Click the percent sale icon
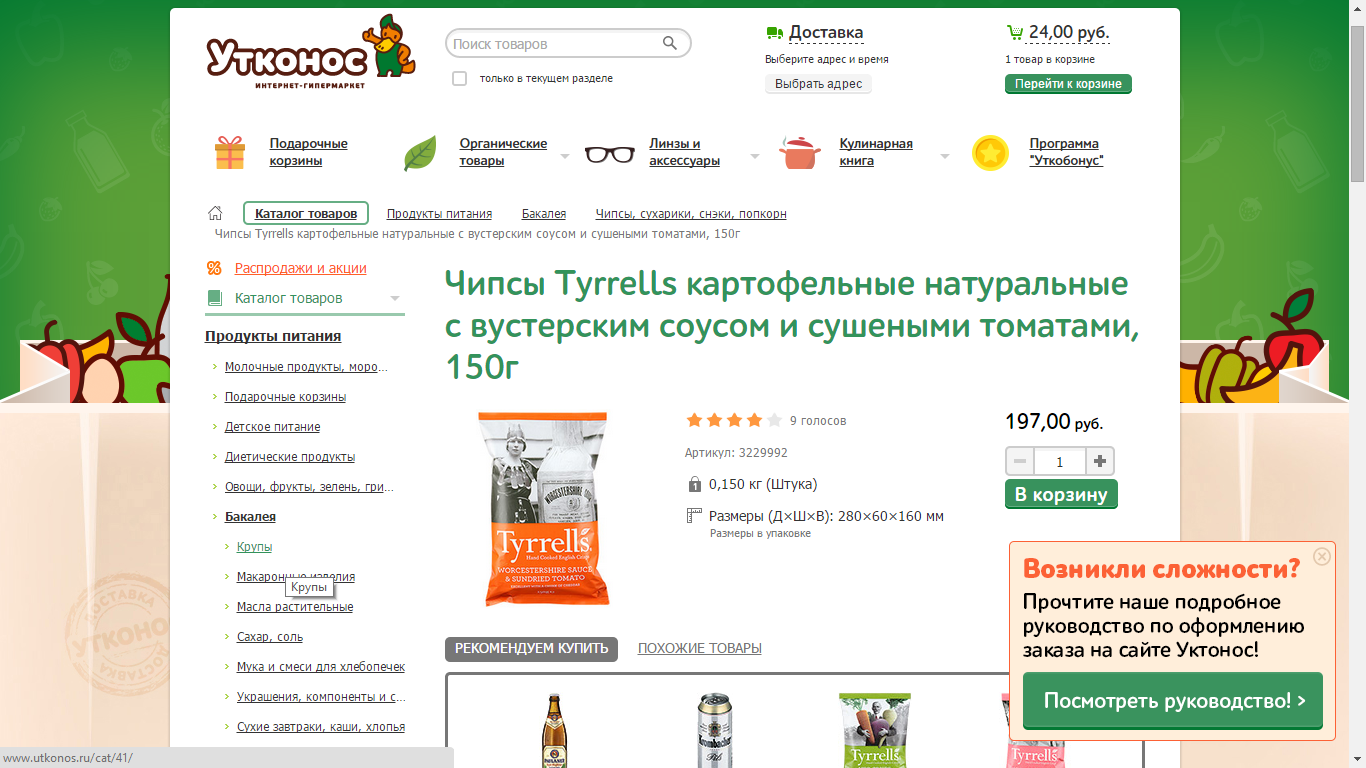 pyautogui.click(x=214, y=268)
